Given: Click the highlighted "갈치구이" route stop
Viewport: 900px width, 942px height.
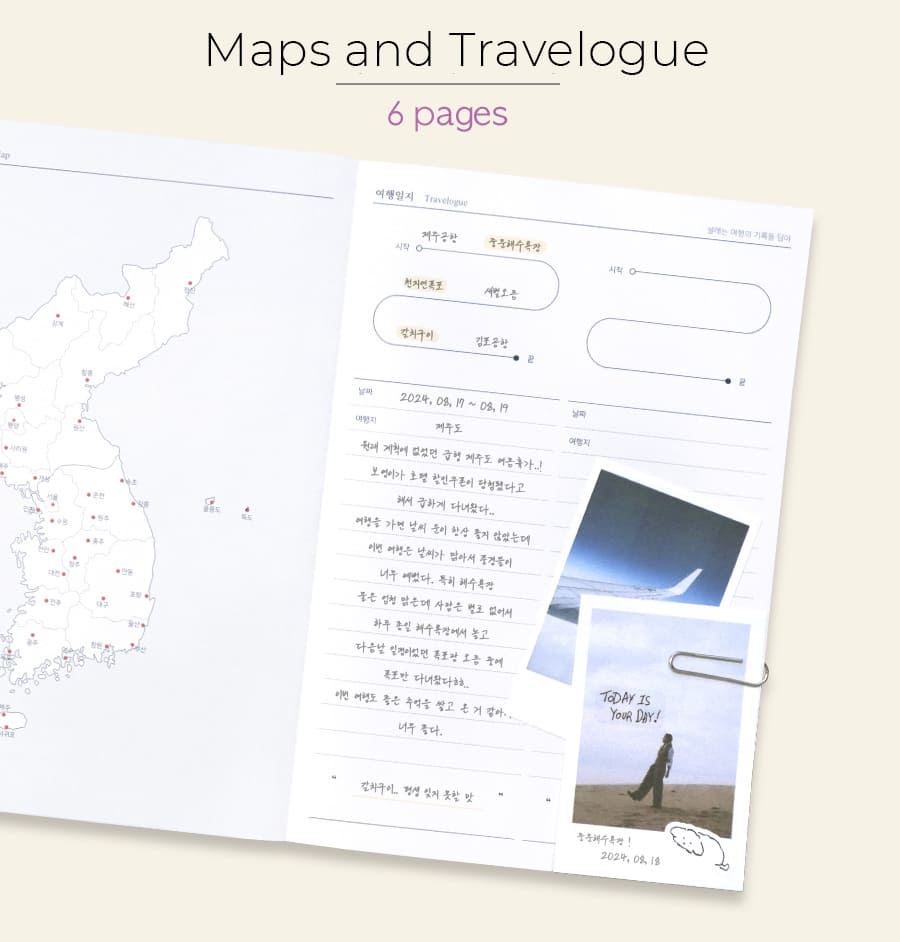Looking at the screenshot, I should point(416,333).
